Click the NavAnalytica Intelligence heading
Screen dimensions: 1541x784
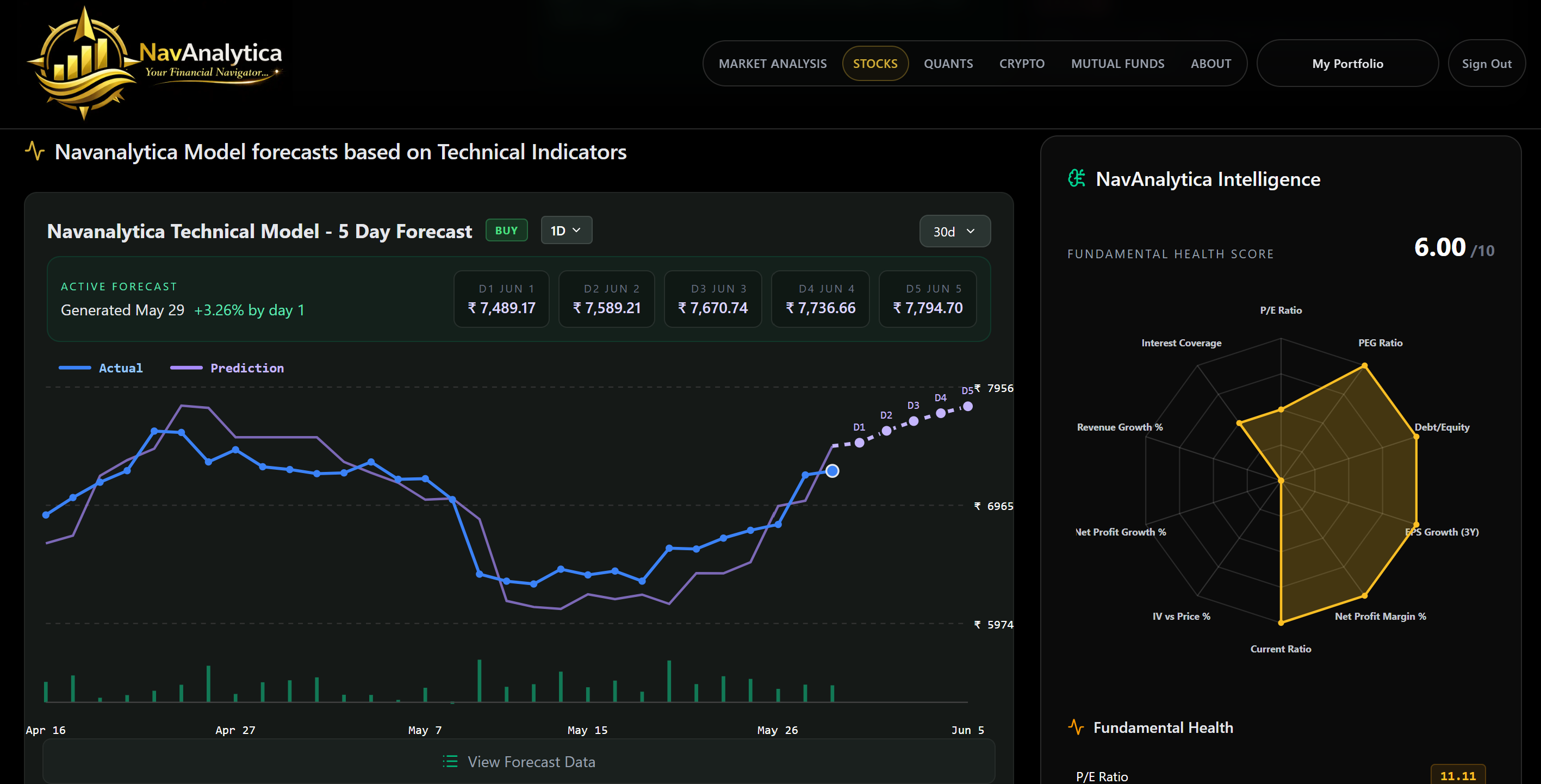[1208, 179]
